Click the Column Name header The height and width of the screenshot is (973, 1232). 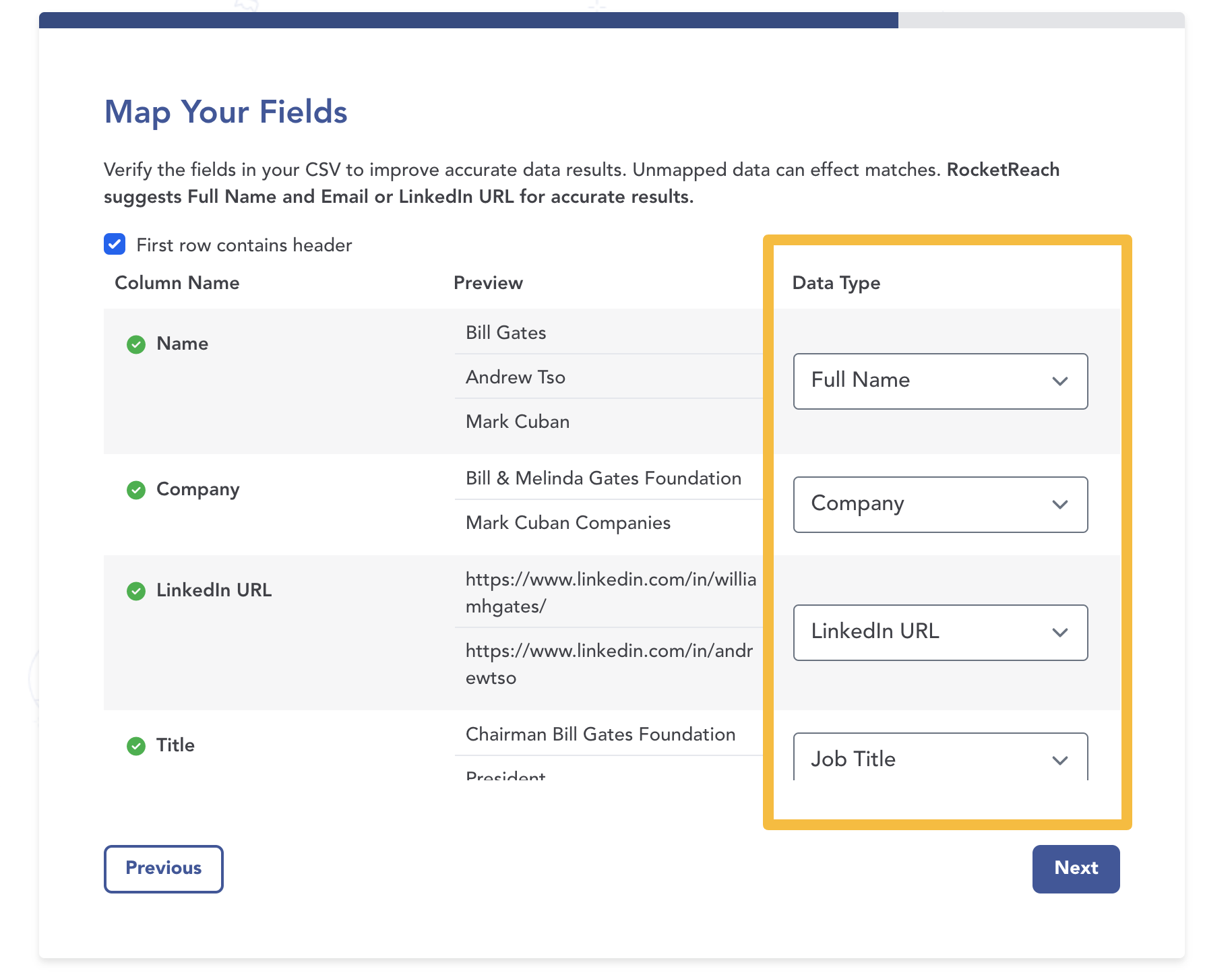tap(177, 283)
